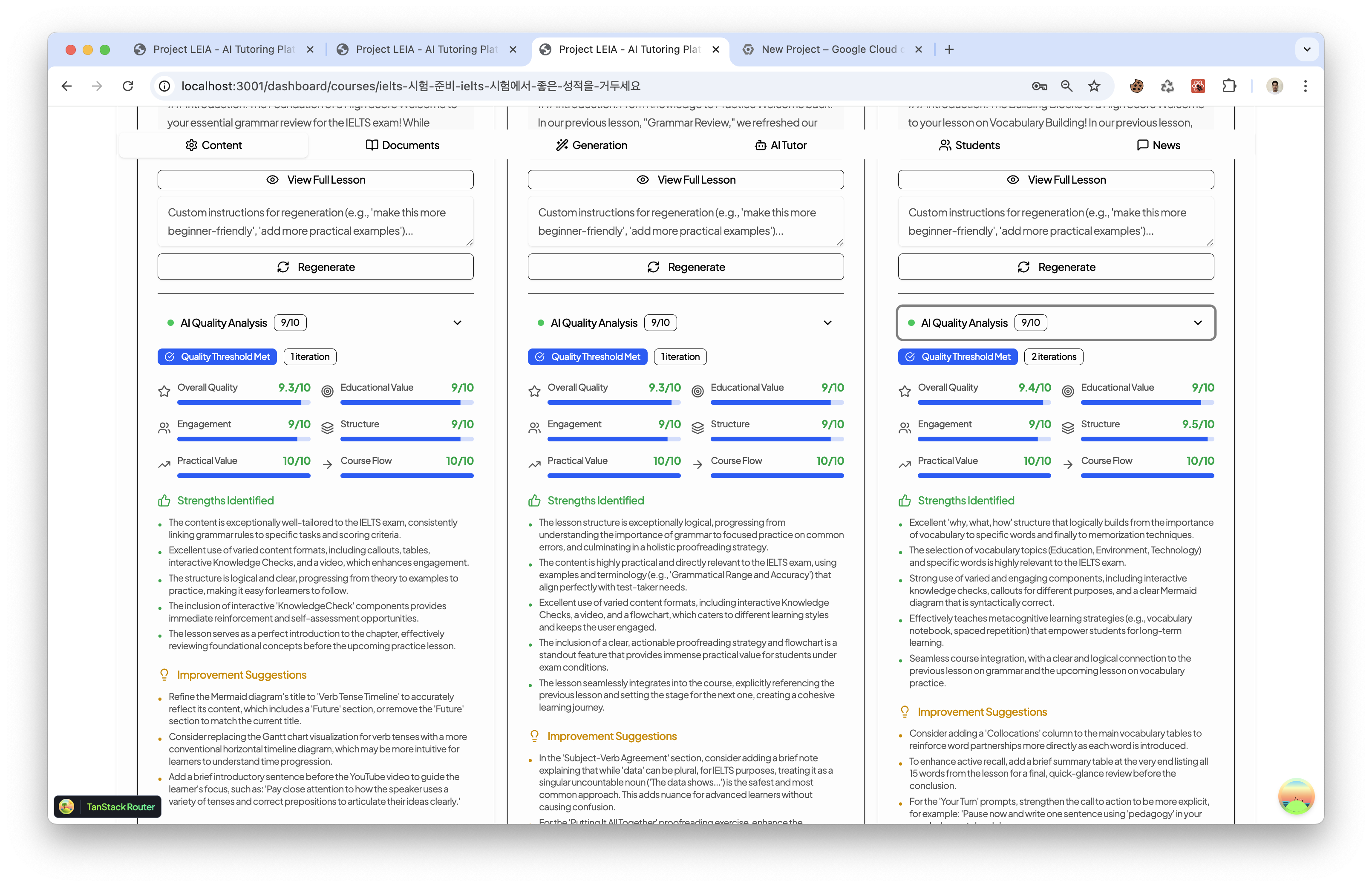The width and height of the screenshot is (1372, 887).
Task: Go to the Students tab
Action: click(x=969, y=145)
